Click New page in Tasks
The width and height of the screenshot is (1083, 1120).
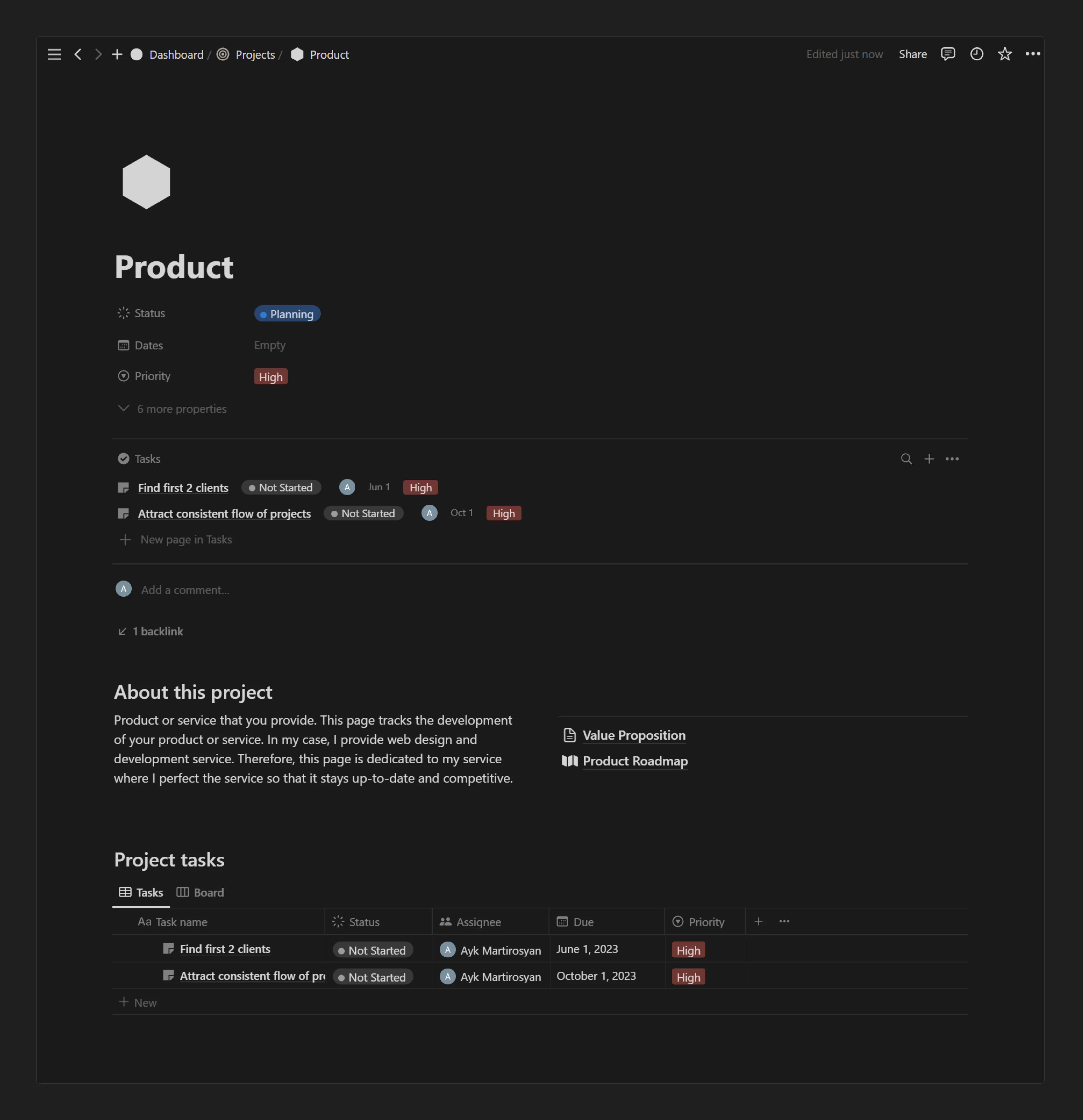pyautogui.click(x=186, y=539)
